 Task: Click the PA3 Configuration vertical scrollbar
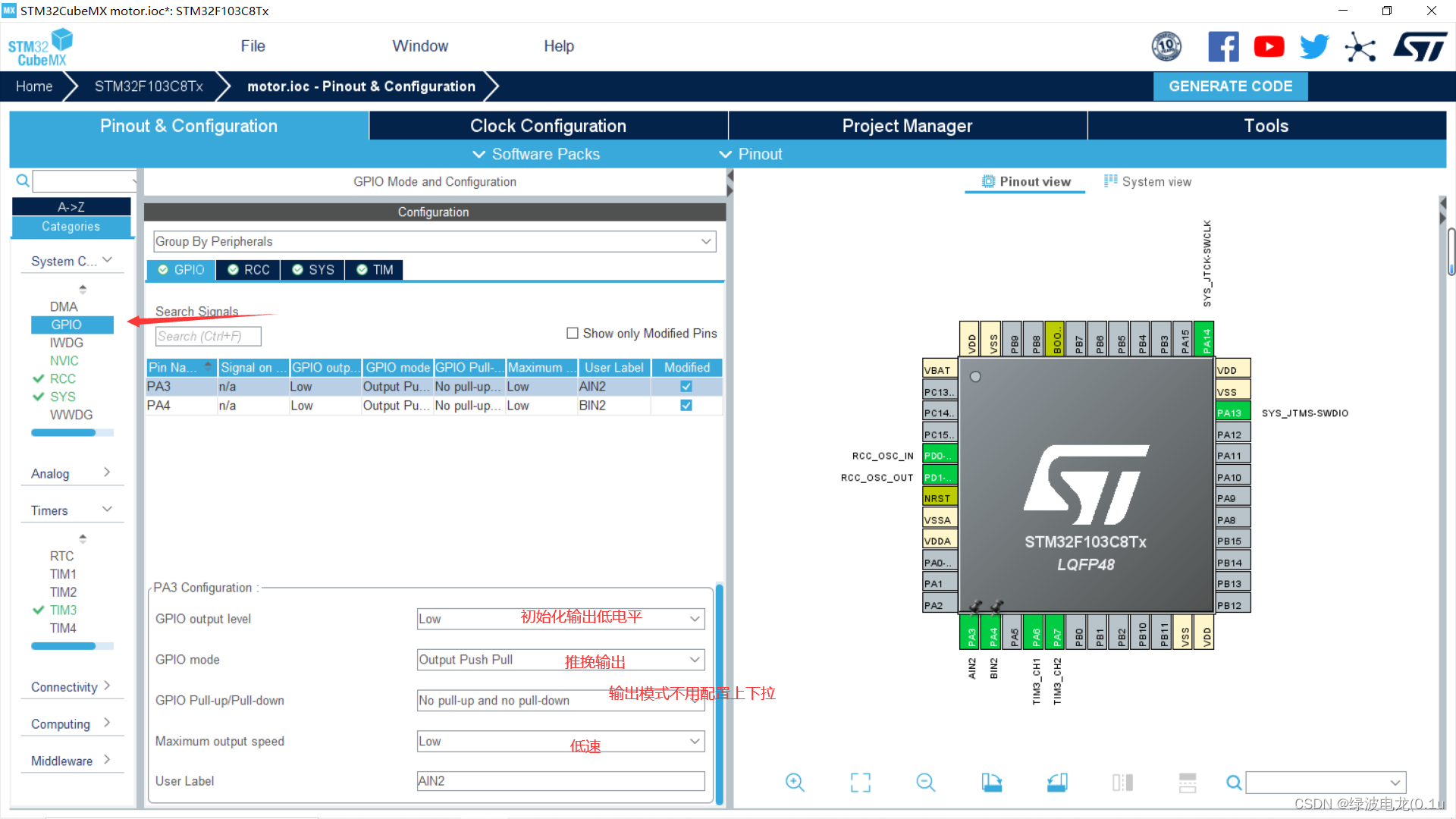(719, 694)
